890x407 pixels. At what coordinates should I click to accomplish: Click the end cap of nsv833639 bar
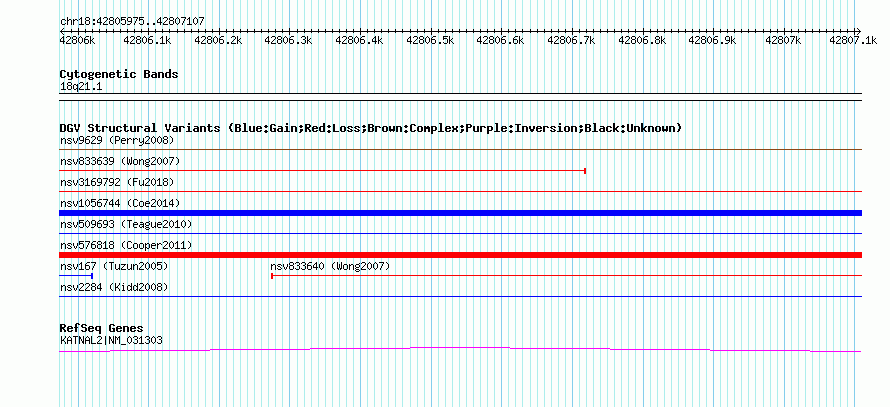click(585, 170)
